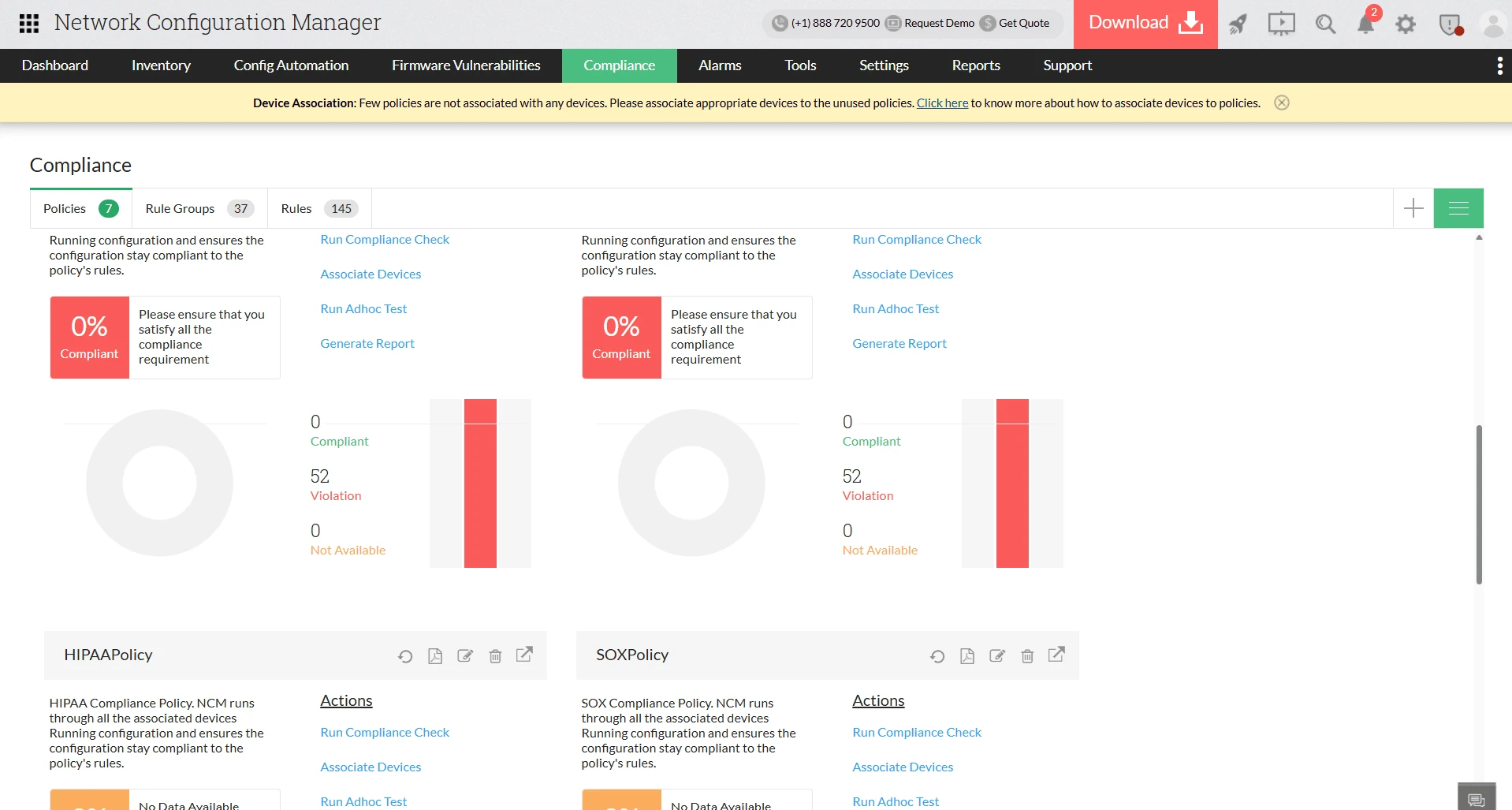The image size is (1512, 810).
Task: Open the global search
Action: tap(1325, 24)
